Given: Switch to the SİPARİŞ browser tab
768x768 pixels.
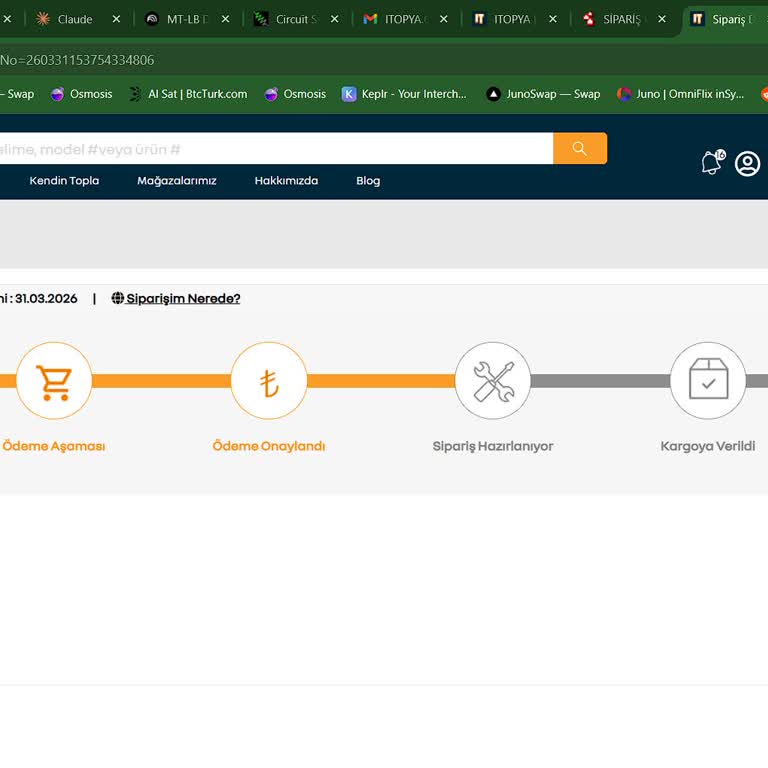Looking at the screenshot, I should 622,19.
